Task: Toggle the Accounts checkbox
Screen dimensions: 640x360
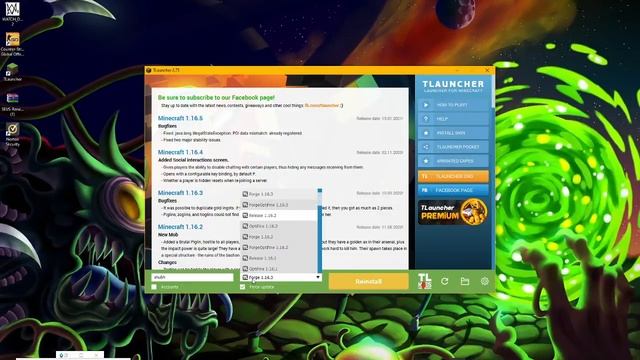Action: (154, 287)
